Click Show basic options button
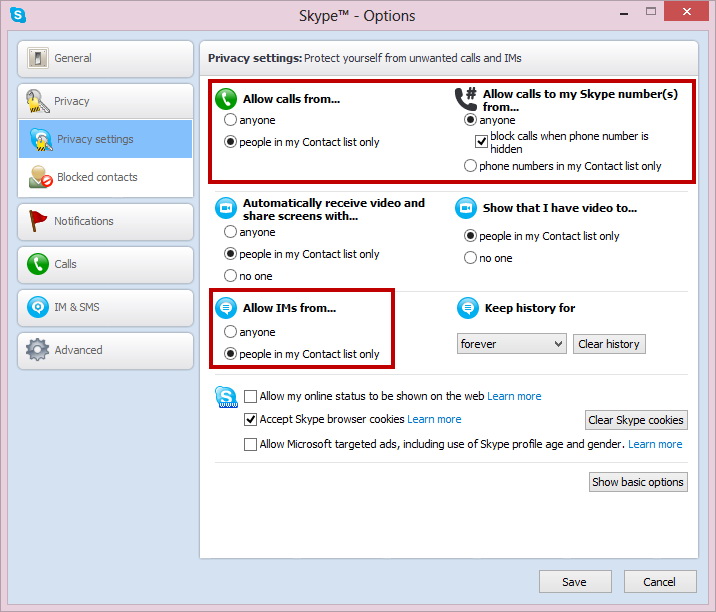This screenshot has height=612, width=716. (x=638, y=482)
